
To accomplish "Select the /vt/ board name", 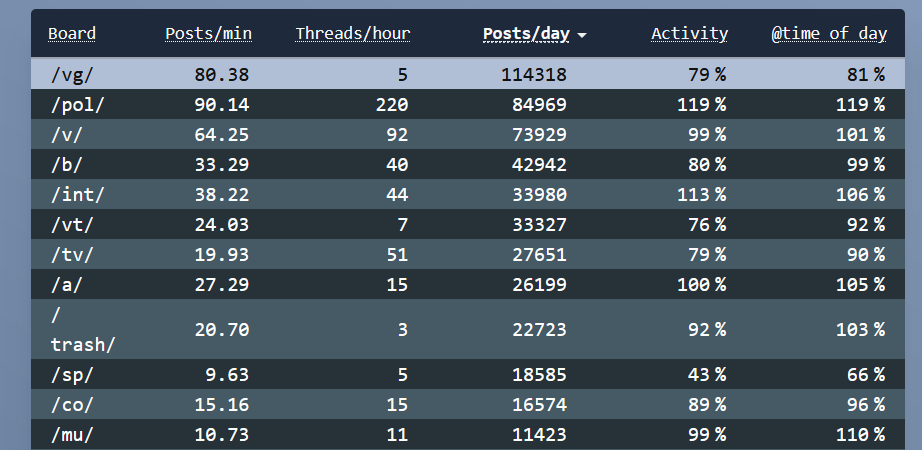I will [x=72, y=225].
